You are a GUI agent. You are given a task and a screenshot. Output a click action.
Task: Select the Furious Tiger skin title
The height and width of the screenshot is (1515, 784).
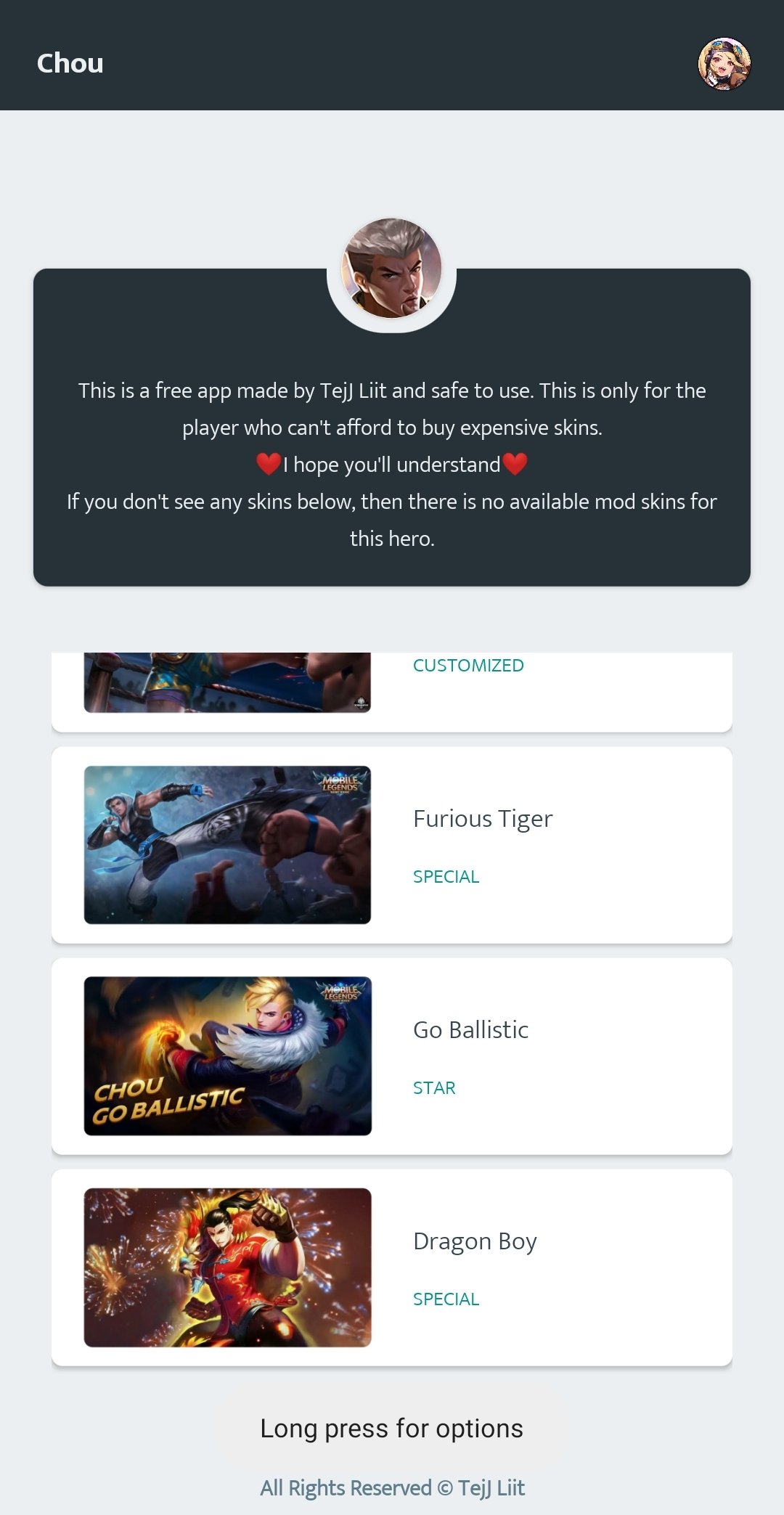pyautogui.click(x=483, y=819)
